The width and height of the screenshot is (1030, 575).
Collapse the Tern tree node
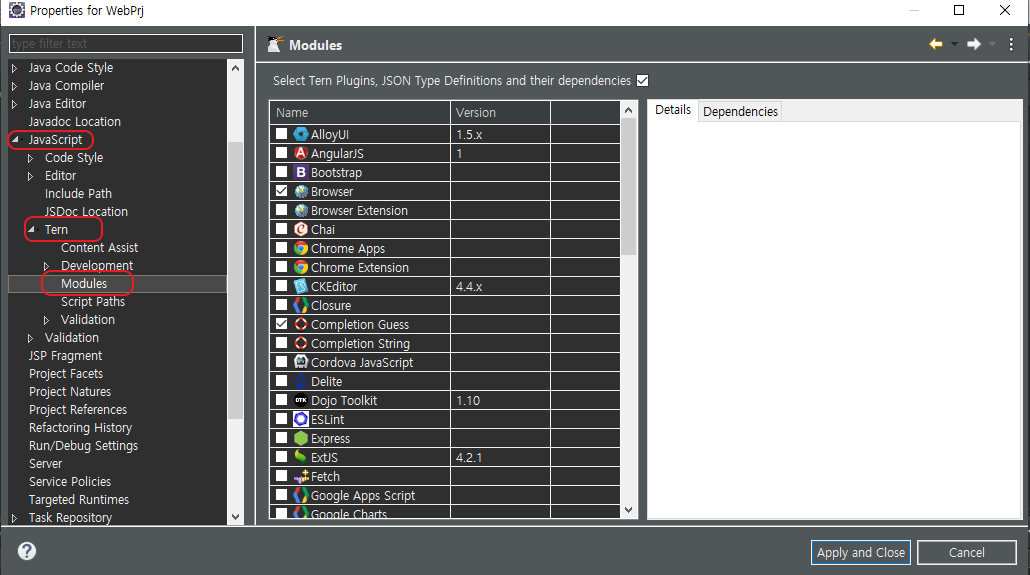point(31,229)
